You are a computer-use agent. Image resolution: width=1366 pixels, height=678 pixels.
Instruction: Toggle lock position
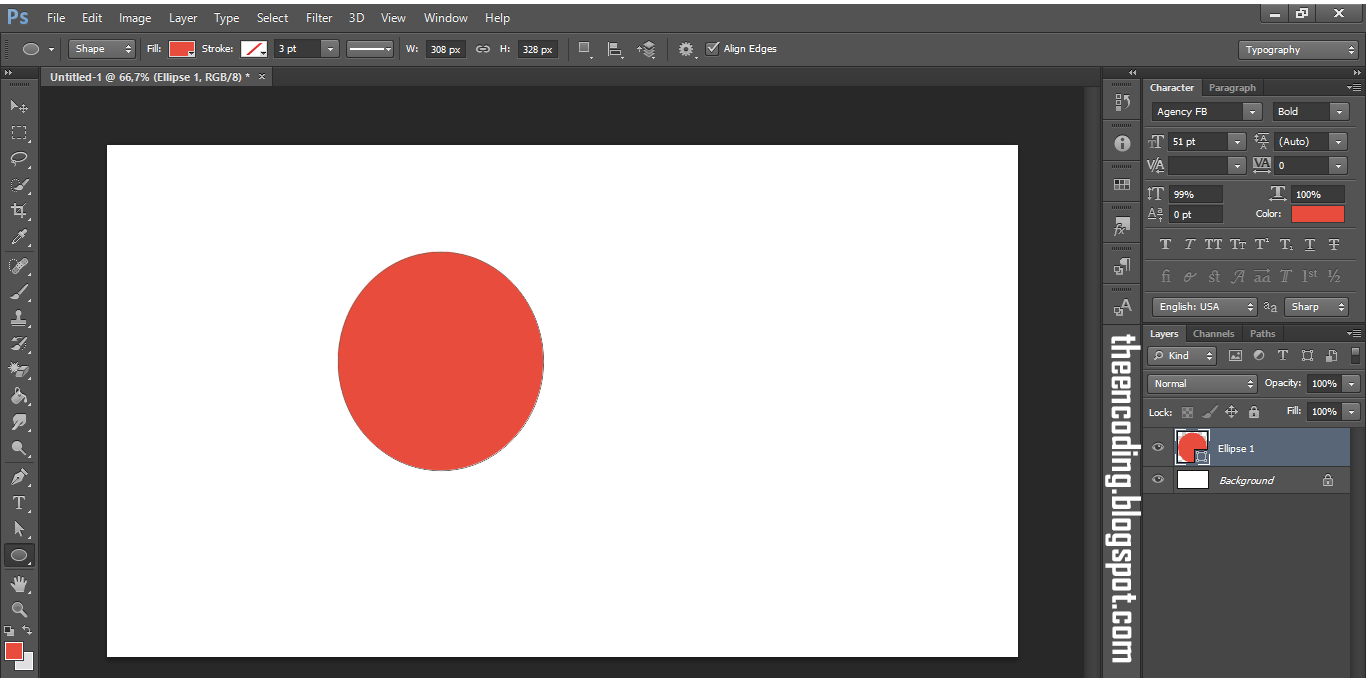pos(1232,412)
